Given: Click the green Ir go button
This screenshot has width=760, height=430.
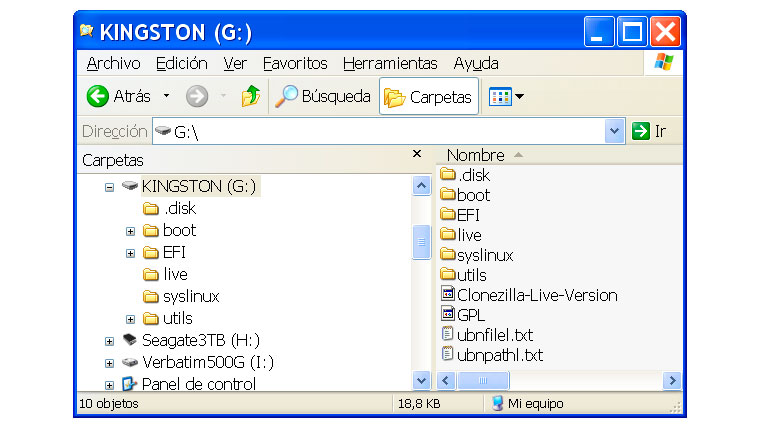Looking at the screenshot, I should pos(649,131).
